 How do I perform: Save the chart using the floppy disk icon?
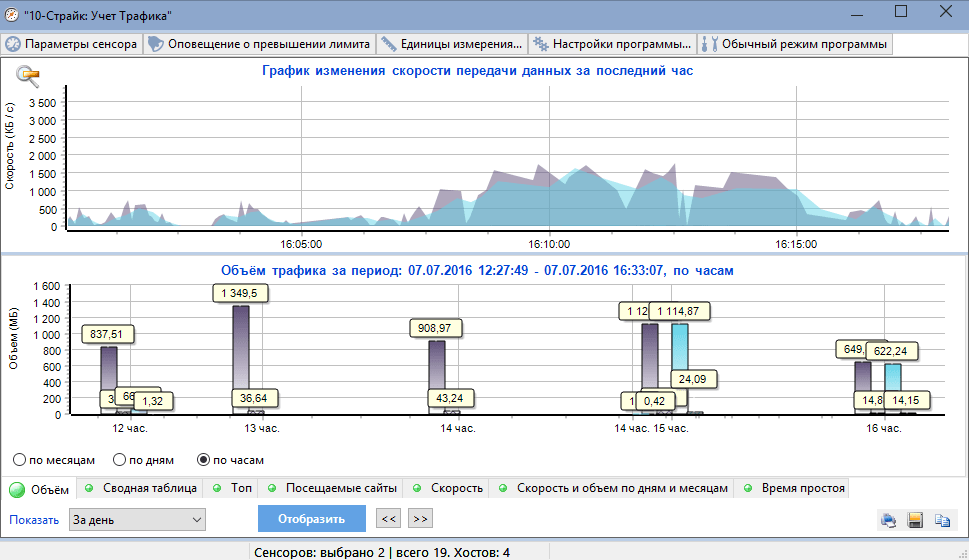(915, 520)
